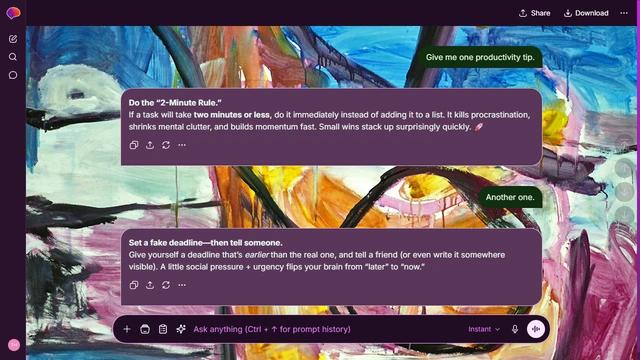The width and height of the screenshot is (640, 360).
Task: Click the sparkle icon in prompt bar
Action: (x=181, y=329)
